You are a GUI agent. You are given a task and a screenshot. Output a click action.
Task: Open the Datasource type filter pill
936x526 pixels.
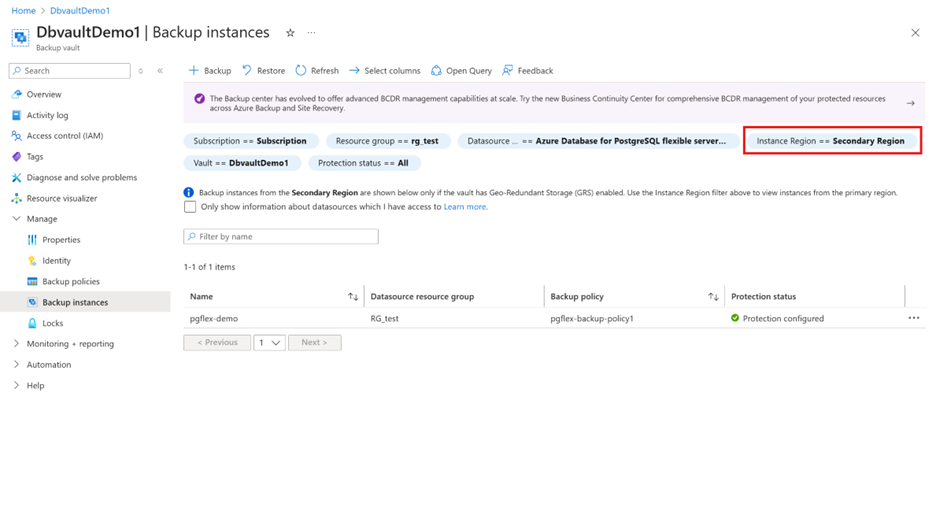pyautogui.click(x=597, y=141)
